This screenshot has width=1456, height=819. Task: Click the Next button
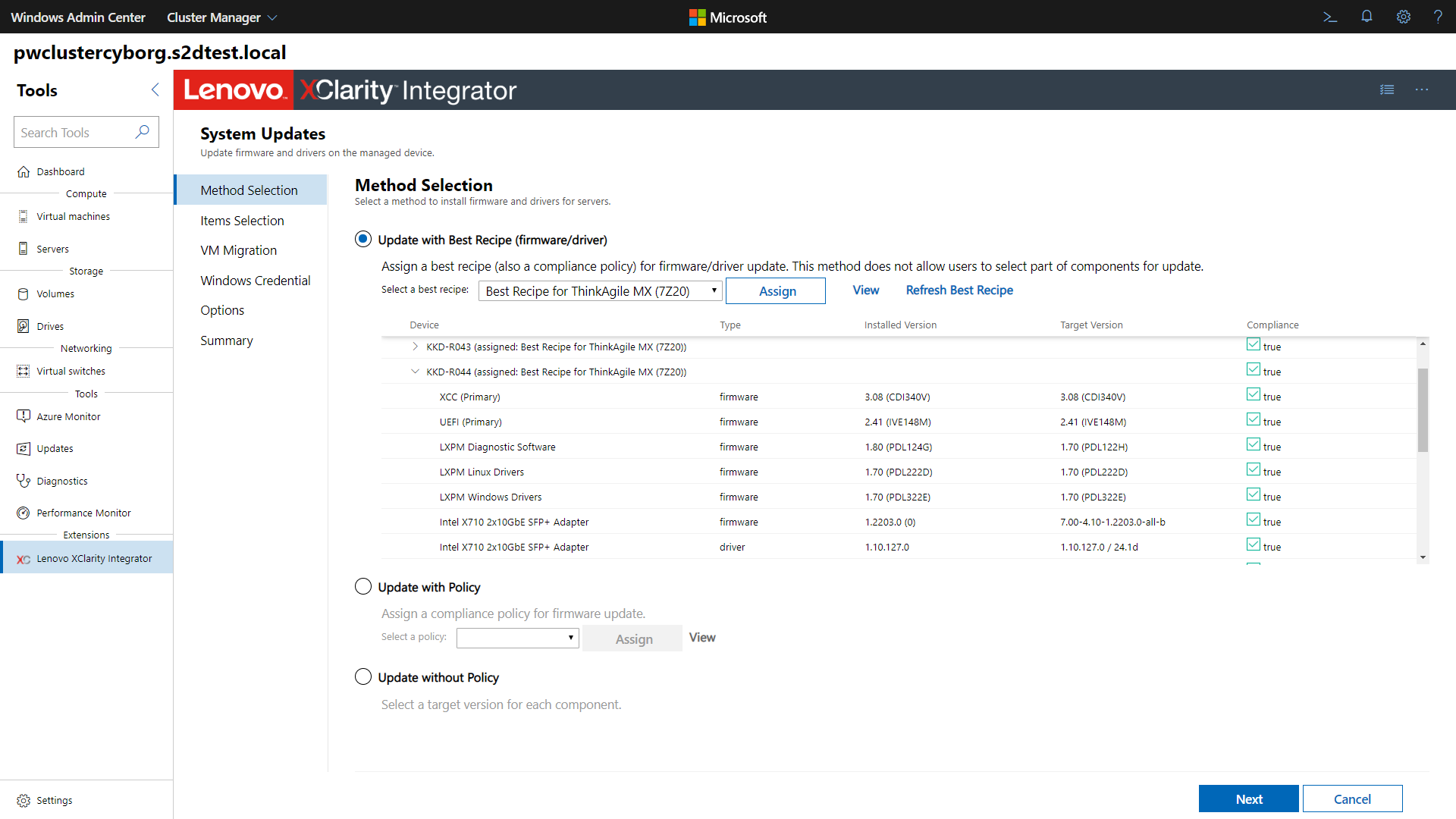(x=1249, y=798)
